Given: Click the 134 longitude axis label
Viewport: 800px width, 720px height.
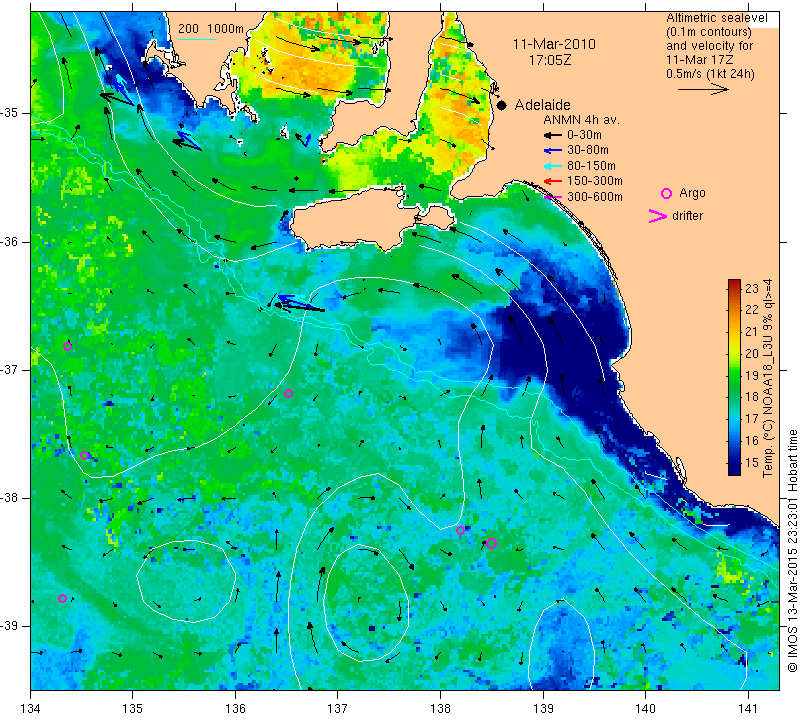Looking at the screenshot, I should (x=31, y=709).
